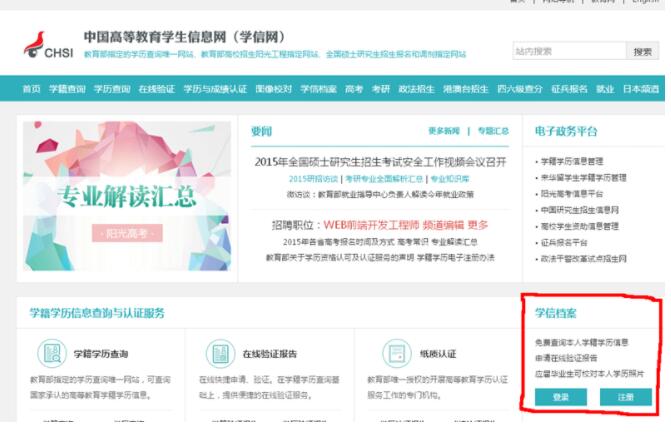671x434 pixels.
Task: Open 2015研招访谈 link
Action: [313, 179]
